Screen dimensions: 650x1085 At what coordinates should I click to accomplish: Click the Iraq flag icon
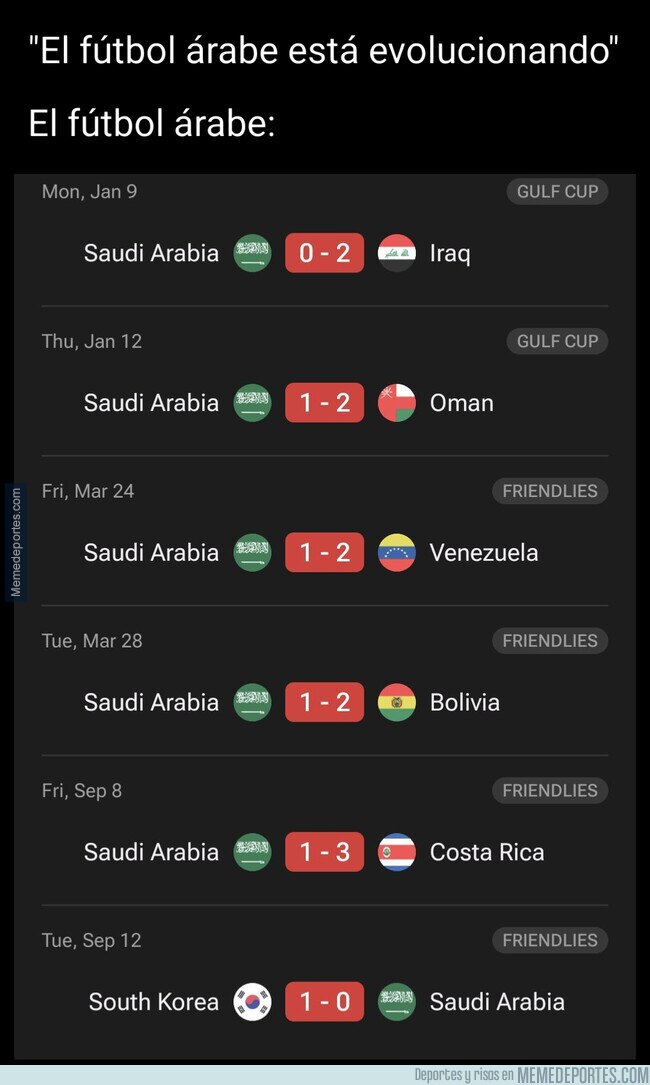coord(397,253)
